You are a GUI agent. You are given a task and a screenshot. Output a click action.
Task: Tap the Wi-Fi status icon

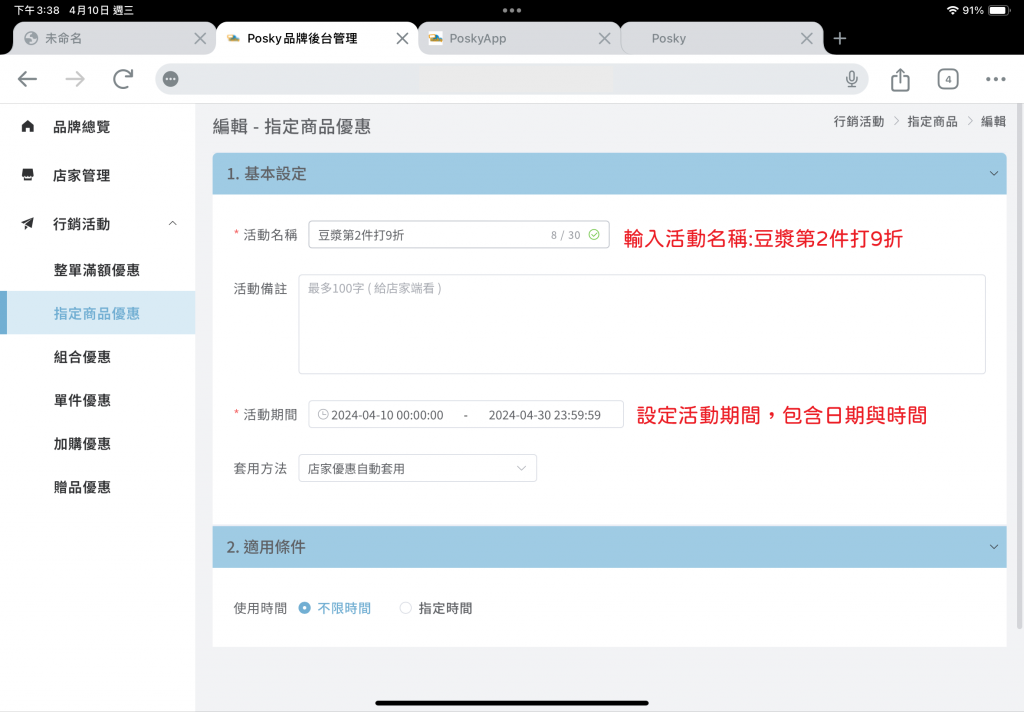[952, 10]
